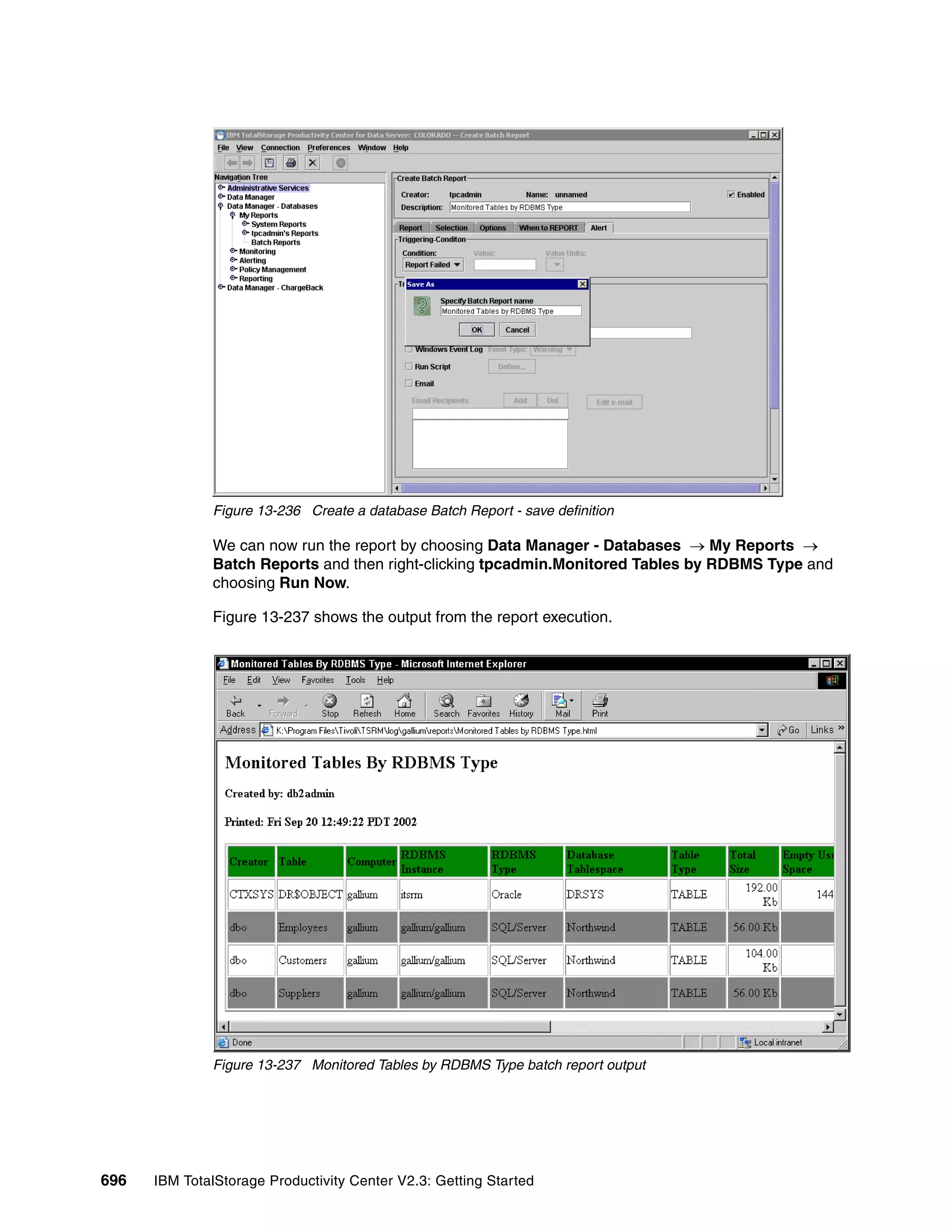
Task: Click Print in Internet Explorer toolbar
Action: pyautogui.click(x=600, y=706)
